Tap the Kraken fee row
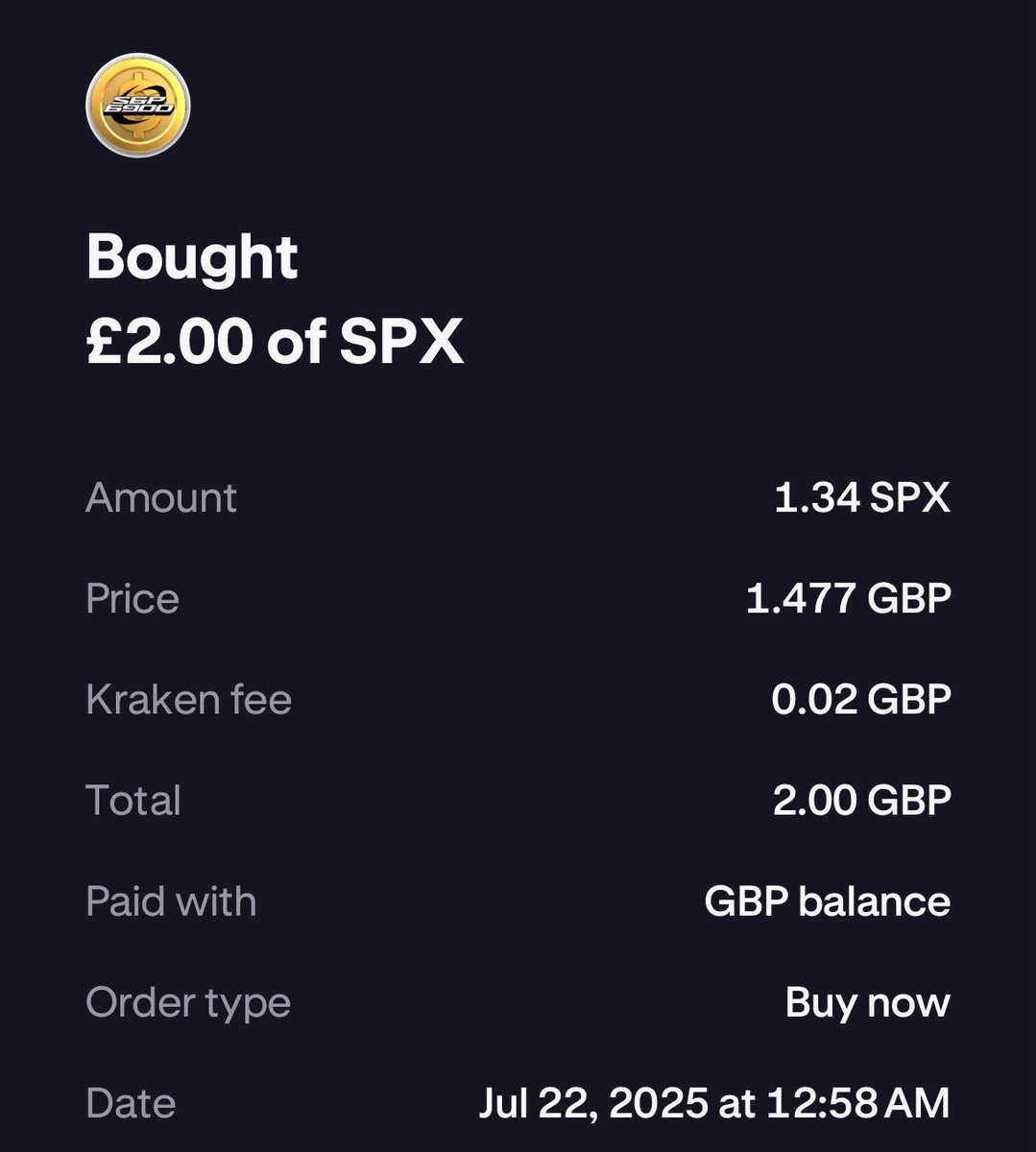Screen dimensions: 1036x1152 click(x=518, y=699)
